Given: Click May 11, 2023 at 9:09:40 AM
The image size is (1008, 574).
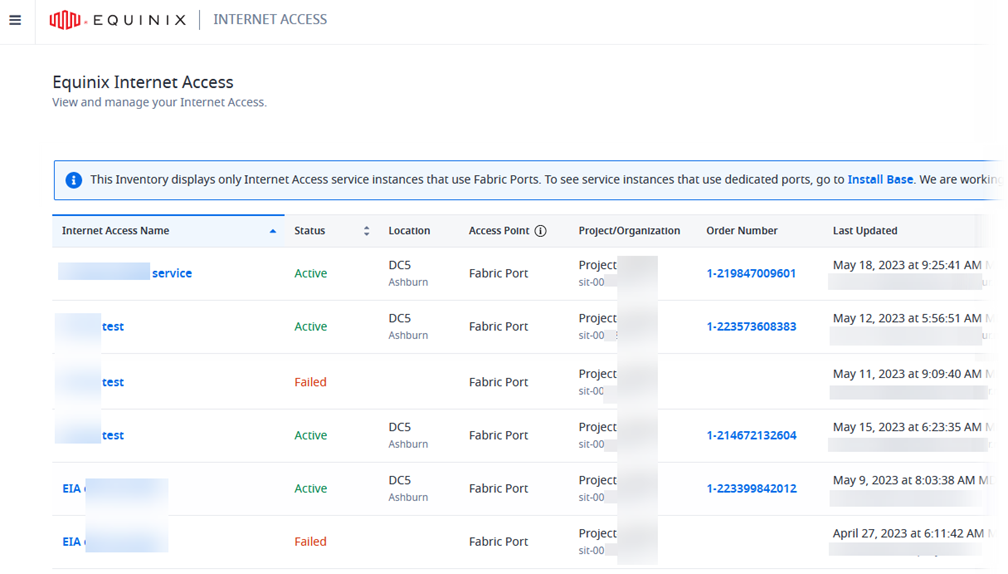Looking at the screenshot, I should (x=906, y=373).
